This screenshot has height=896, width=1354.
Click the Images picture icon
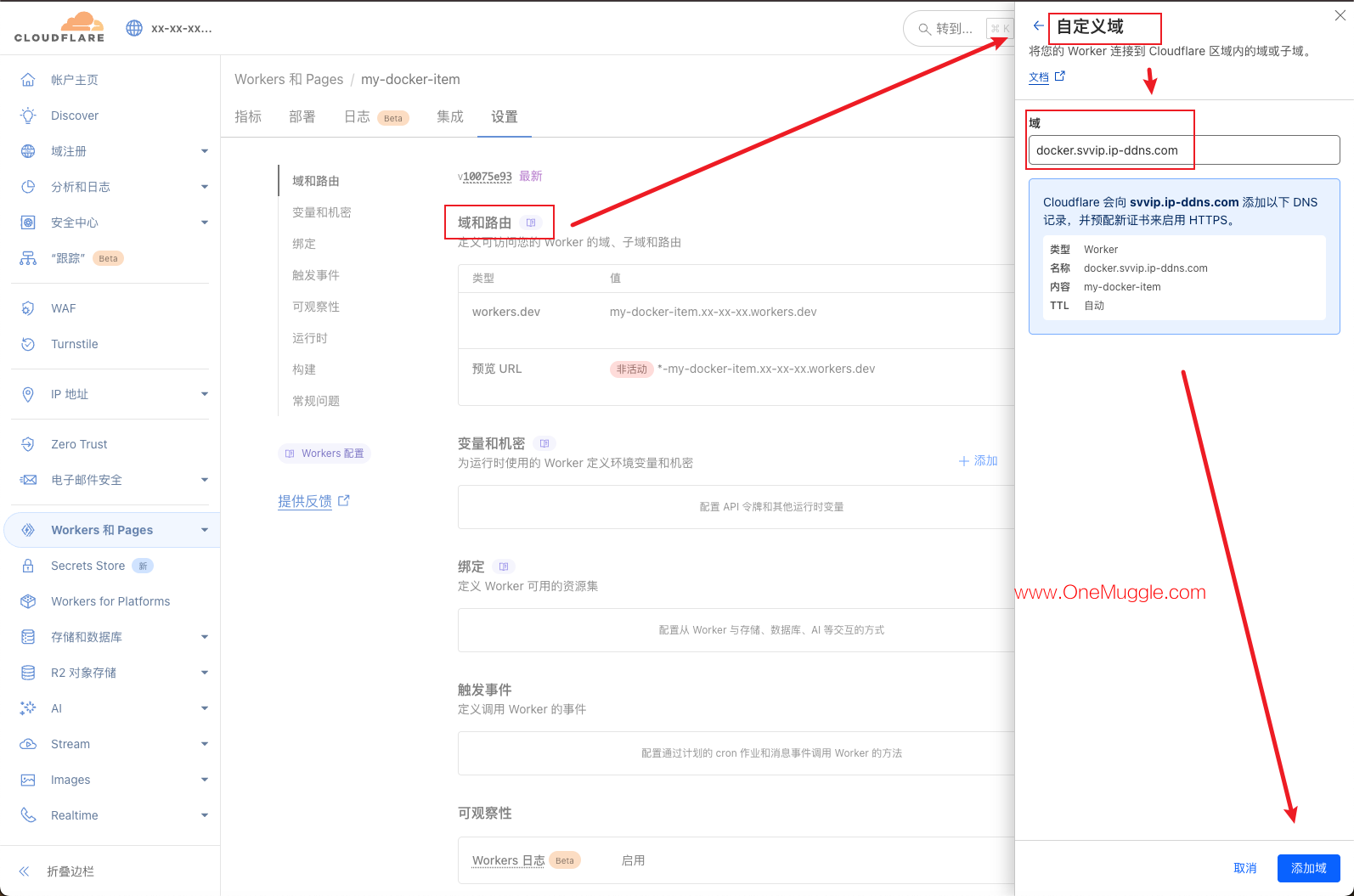pyautogui.click(x=28, y=780)
